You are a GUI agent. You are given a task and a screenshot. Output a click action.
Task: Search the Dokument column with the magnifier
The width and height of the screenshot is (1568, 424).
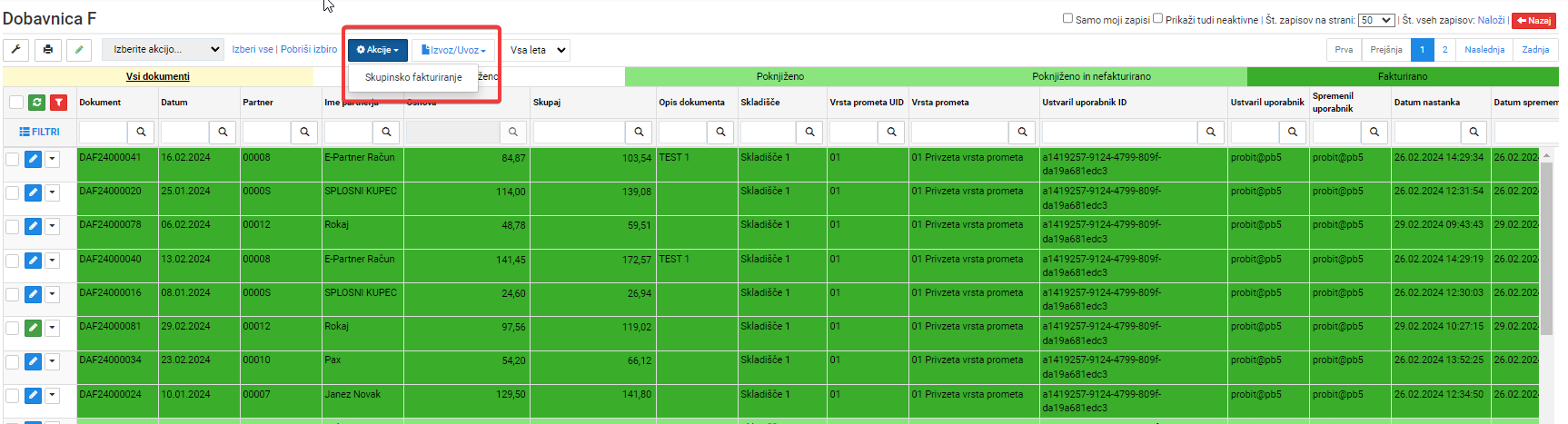[141, 132]
